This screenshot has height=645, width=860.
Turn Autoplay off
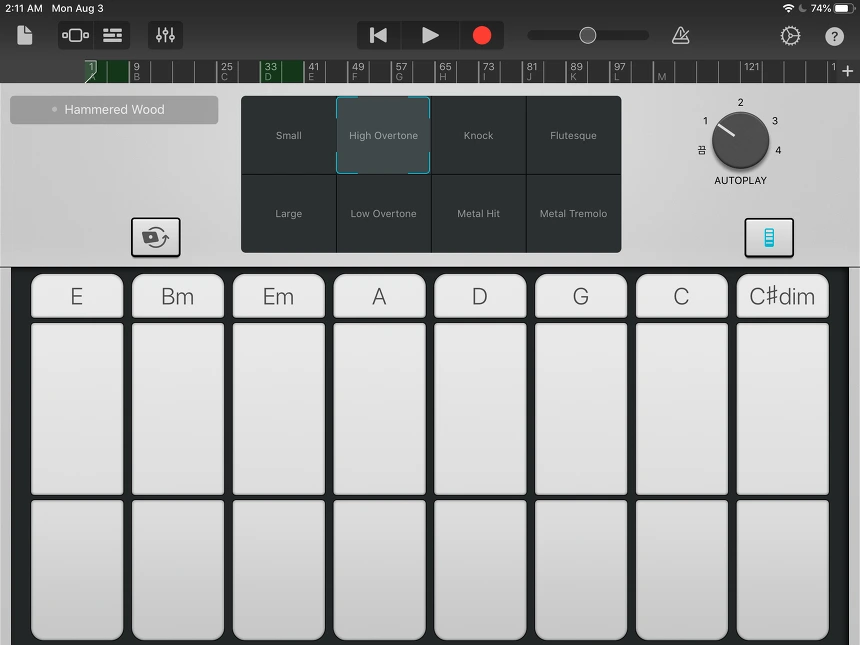pyautogui.click(x=701, y=150)
